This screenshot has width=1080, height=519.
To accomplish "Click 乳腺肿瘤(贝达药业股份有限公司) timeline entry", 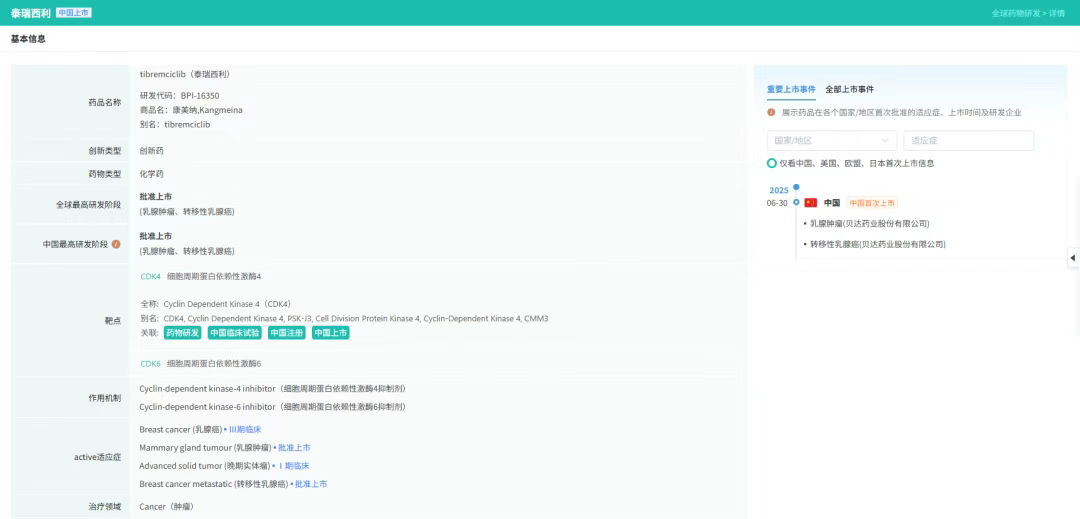I will coord(870,224).
